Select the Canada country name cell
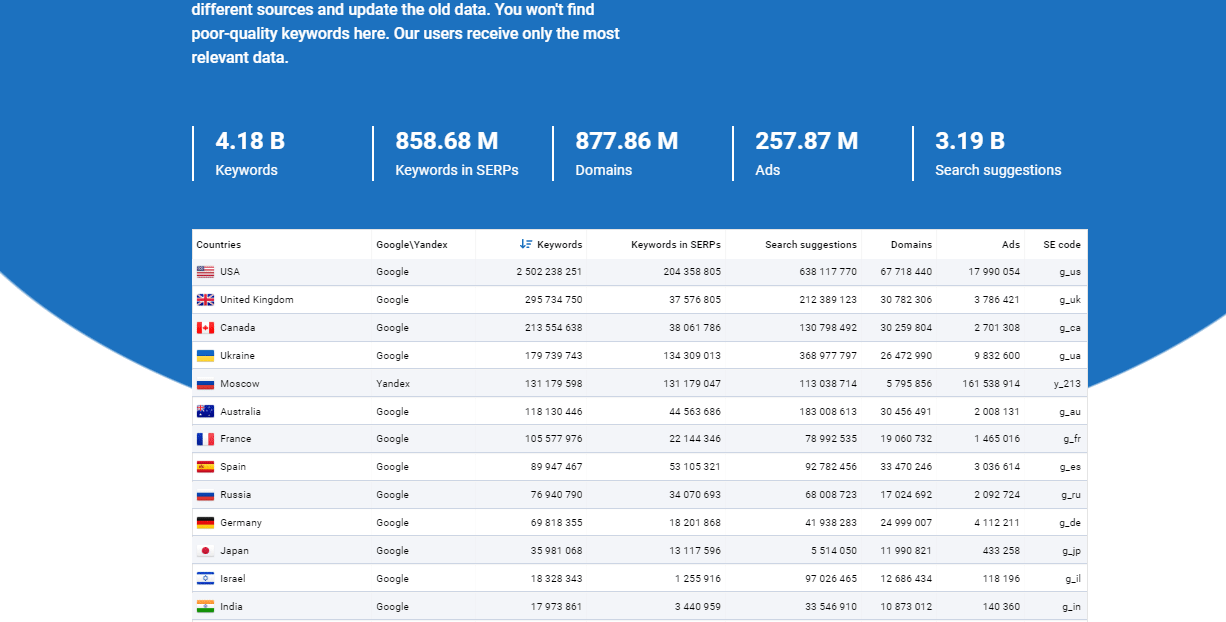 point(238,328)
